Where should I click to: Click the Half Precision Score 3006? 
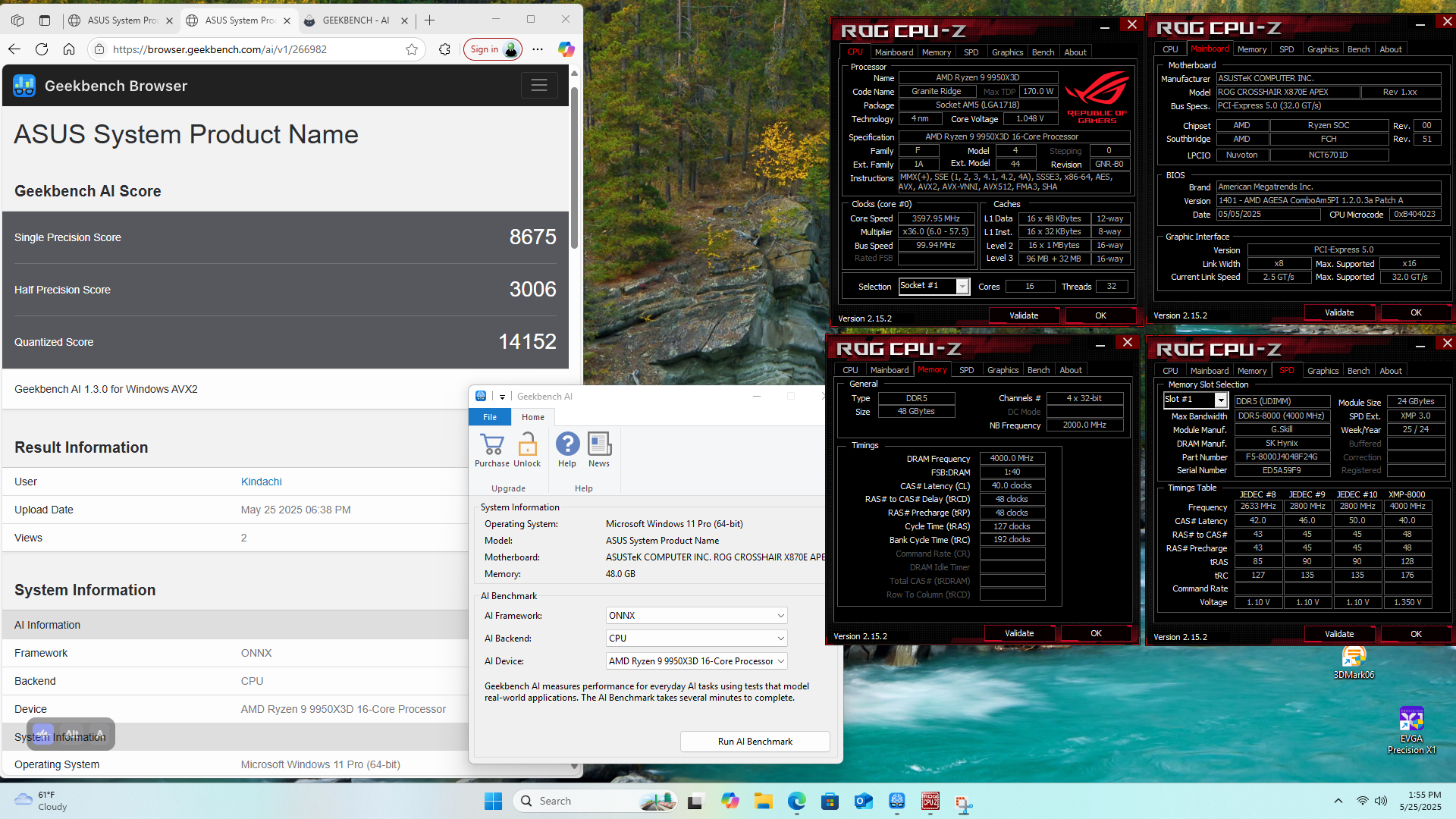point(533,290)
